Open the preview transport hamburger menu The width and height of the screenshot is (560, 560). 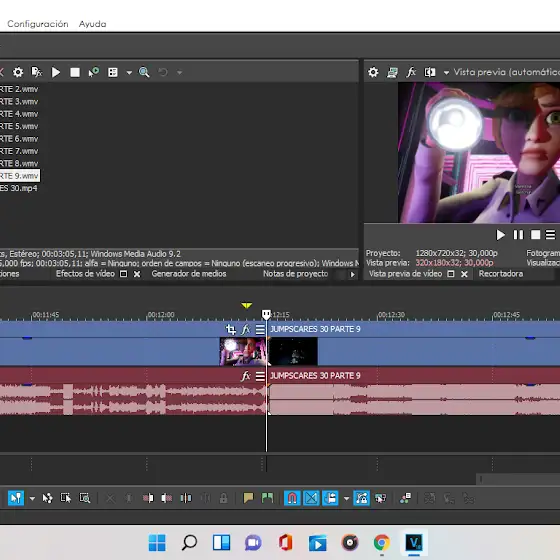coord(550,235)
